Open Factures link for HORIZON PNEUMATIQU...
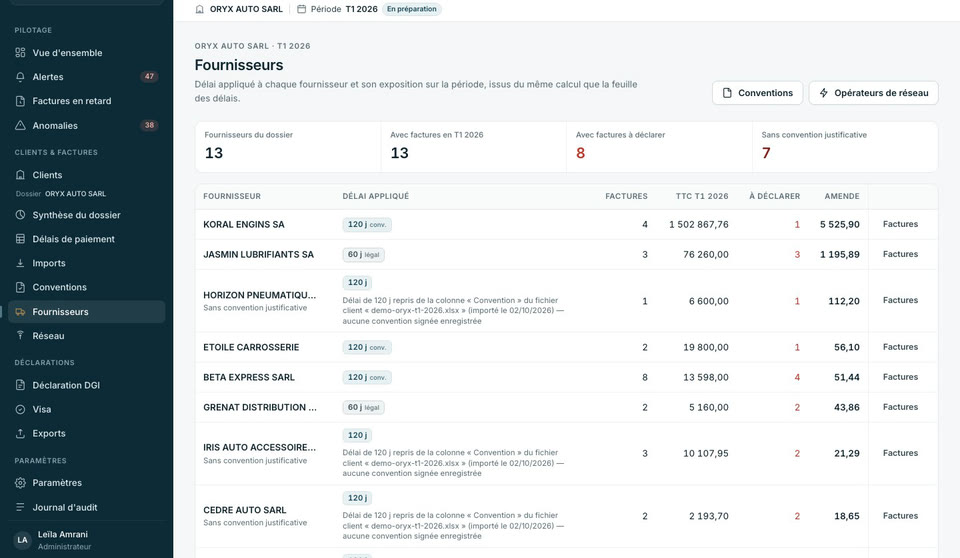960x558 pixels. pyautogui.click(x=900, y=300)
